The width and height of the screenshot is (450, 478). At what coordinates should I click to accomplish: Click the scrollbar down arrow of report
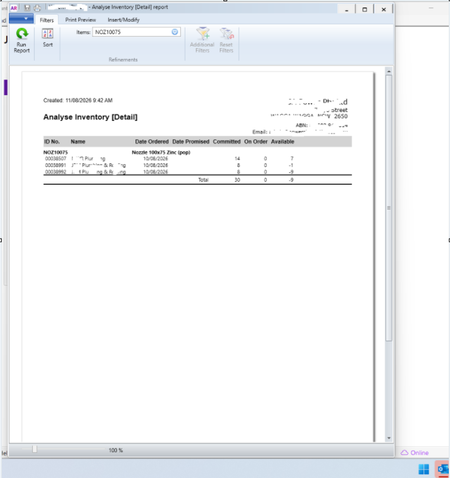[389, 438]
